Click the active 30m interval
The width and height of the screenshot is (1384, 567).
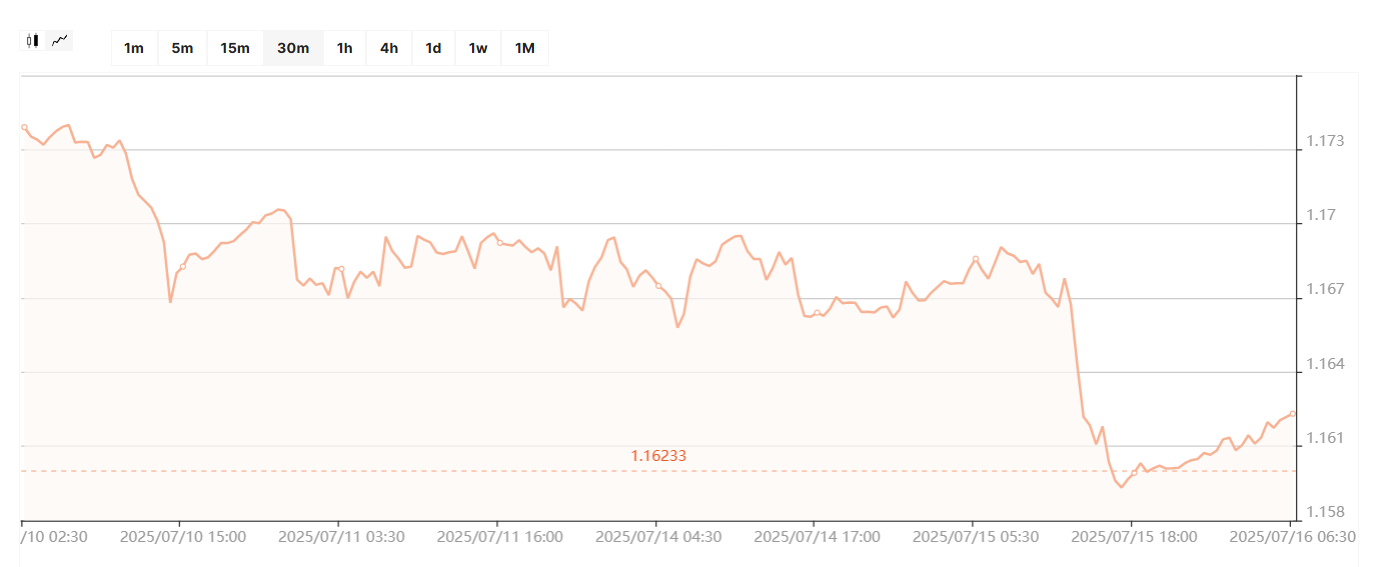[x=293, y=48]
